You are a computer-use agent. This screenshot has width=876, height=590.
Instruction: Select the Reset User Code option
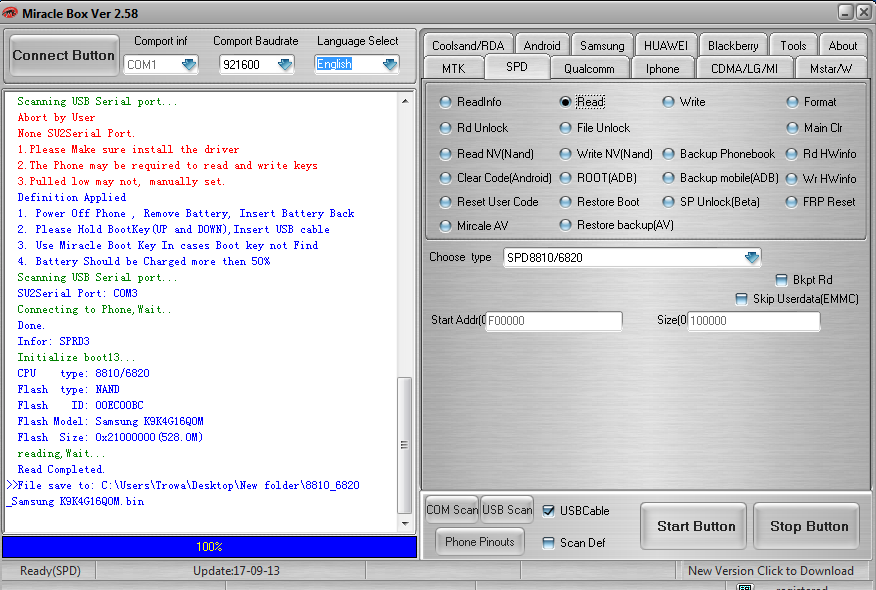click(445, 202)
